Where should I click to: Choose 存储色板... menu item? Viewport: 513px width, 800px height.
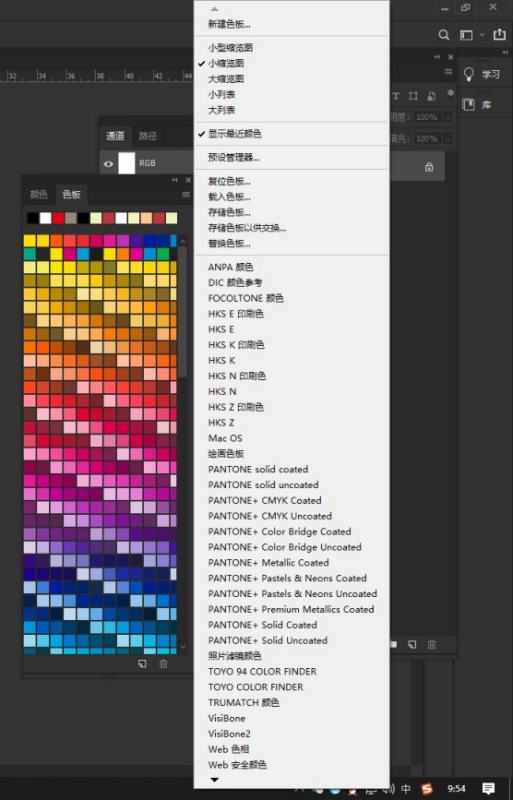(x=229, y=212)
